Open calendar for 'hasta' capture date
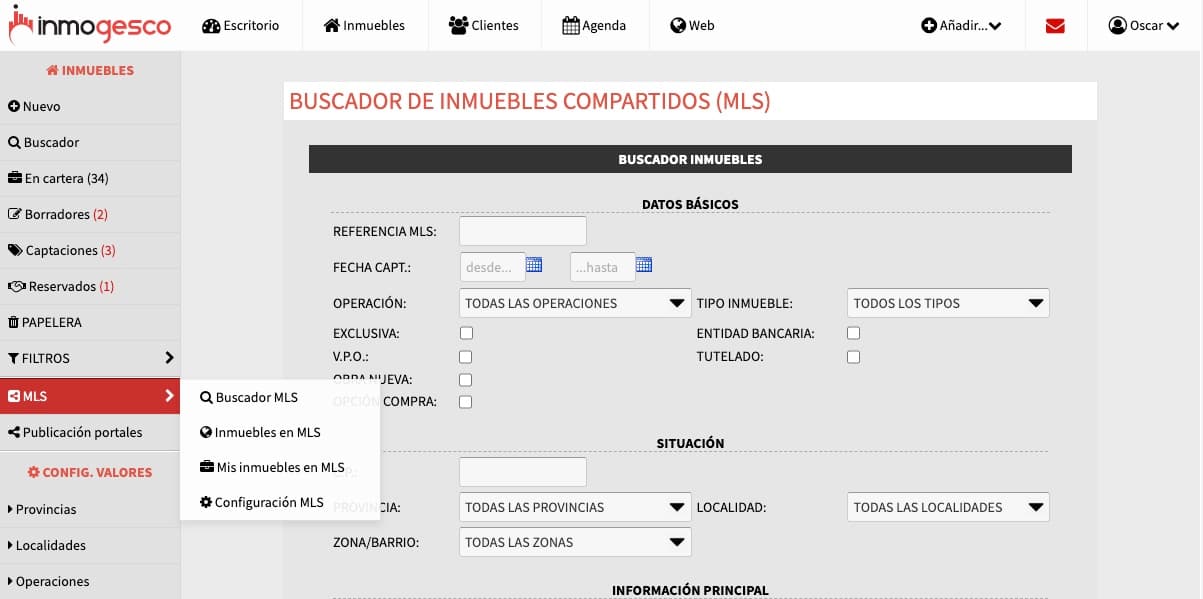Image resolution: width=1203 pixels, height=599 pixels. pos(644,265)
